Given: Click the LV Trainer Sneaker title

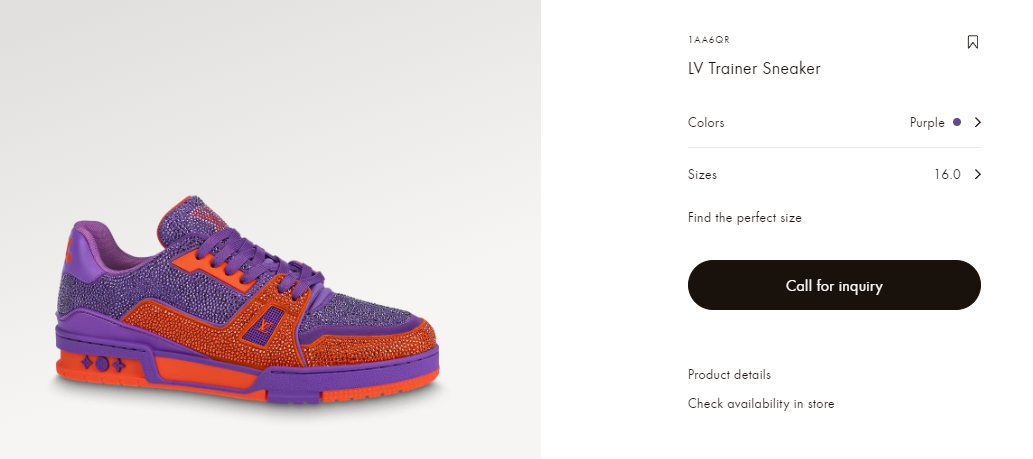Looking at the screenshot, I should click(754, 69).
